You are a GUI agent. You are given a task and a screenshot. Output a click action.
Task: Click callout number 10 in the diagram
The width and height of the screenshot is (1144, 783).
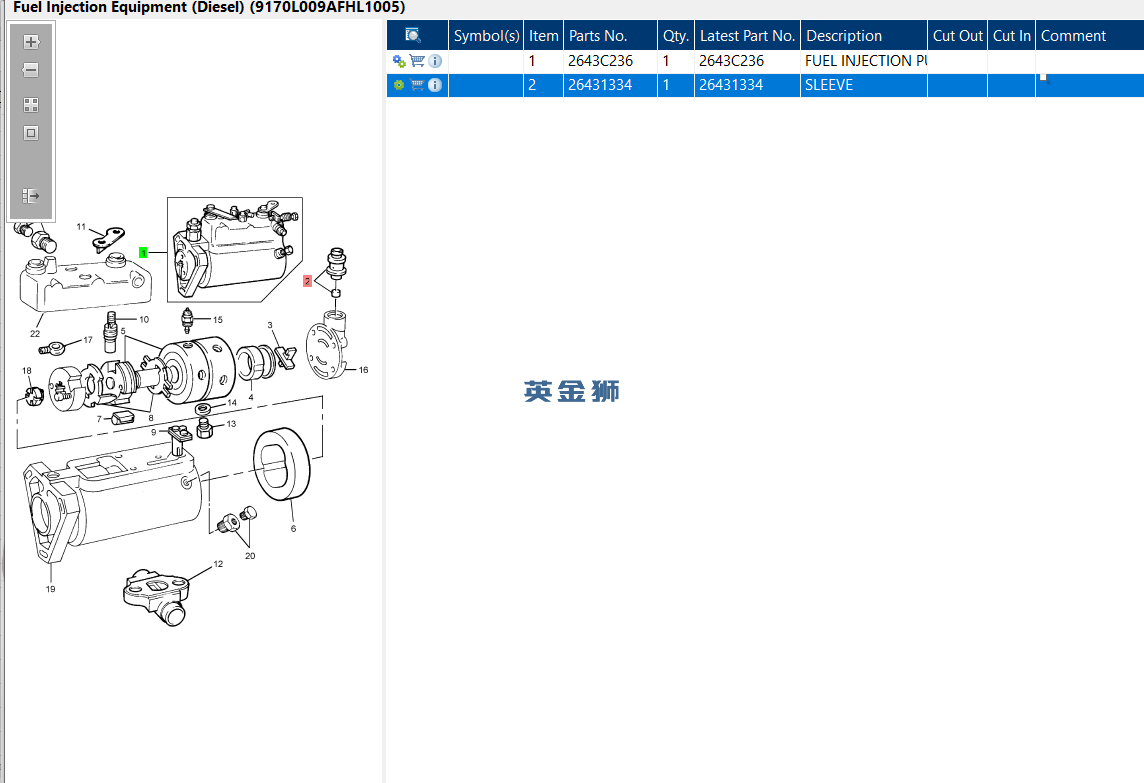(x=144, y=320)
